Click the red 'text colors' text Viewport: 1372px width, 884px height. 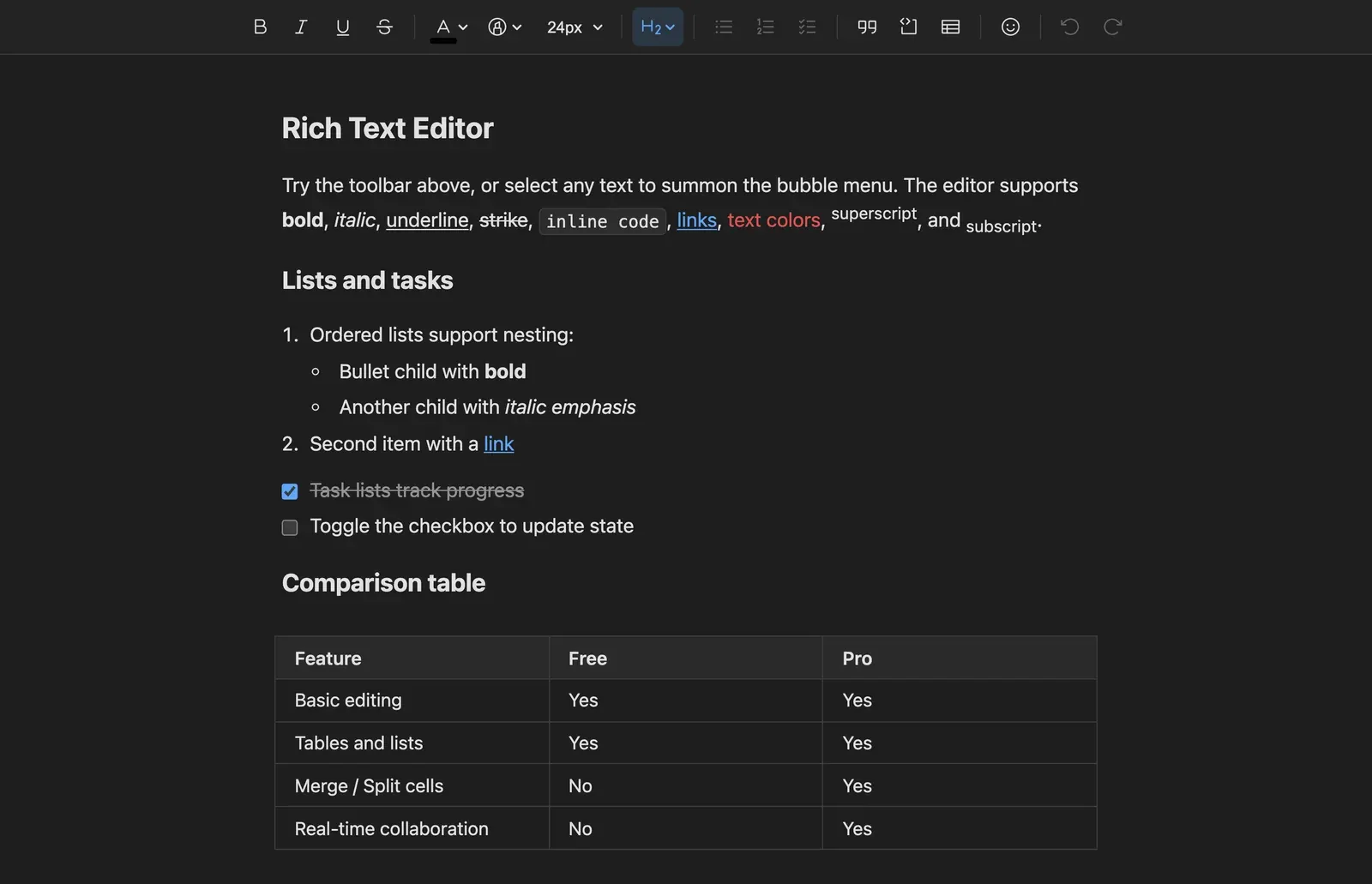pos(773,220)
